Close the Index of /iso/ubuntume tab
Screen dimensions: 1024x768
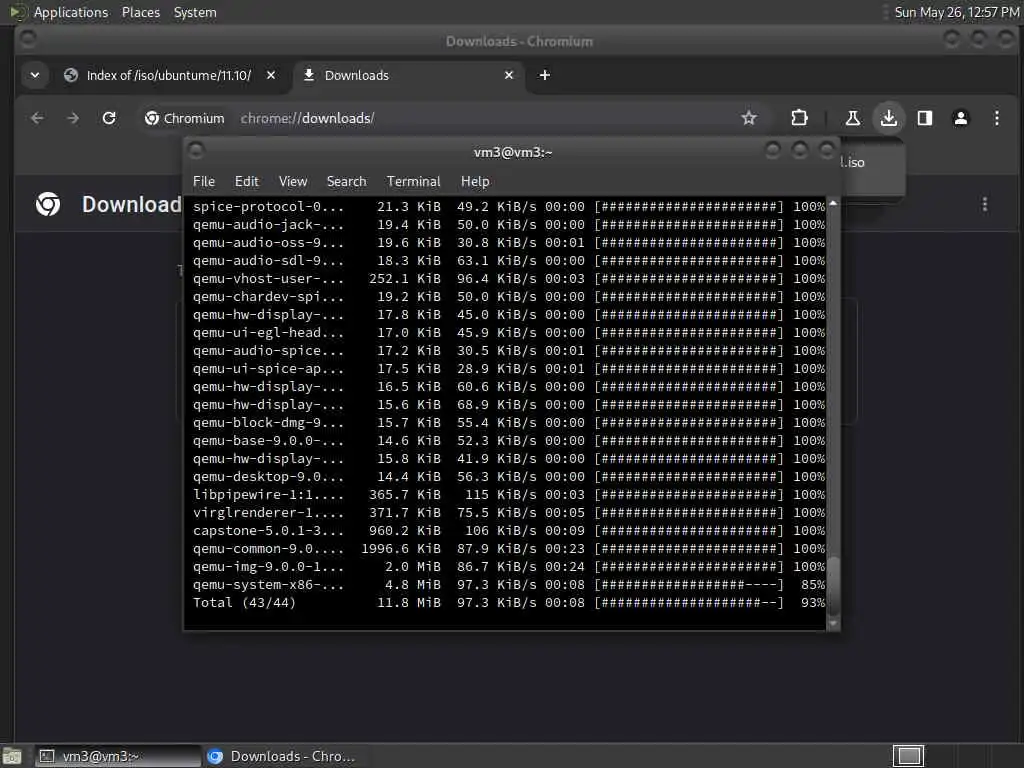coord(271,75)
